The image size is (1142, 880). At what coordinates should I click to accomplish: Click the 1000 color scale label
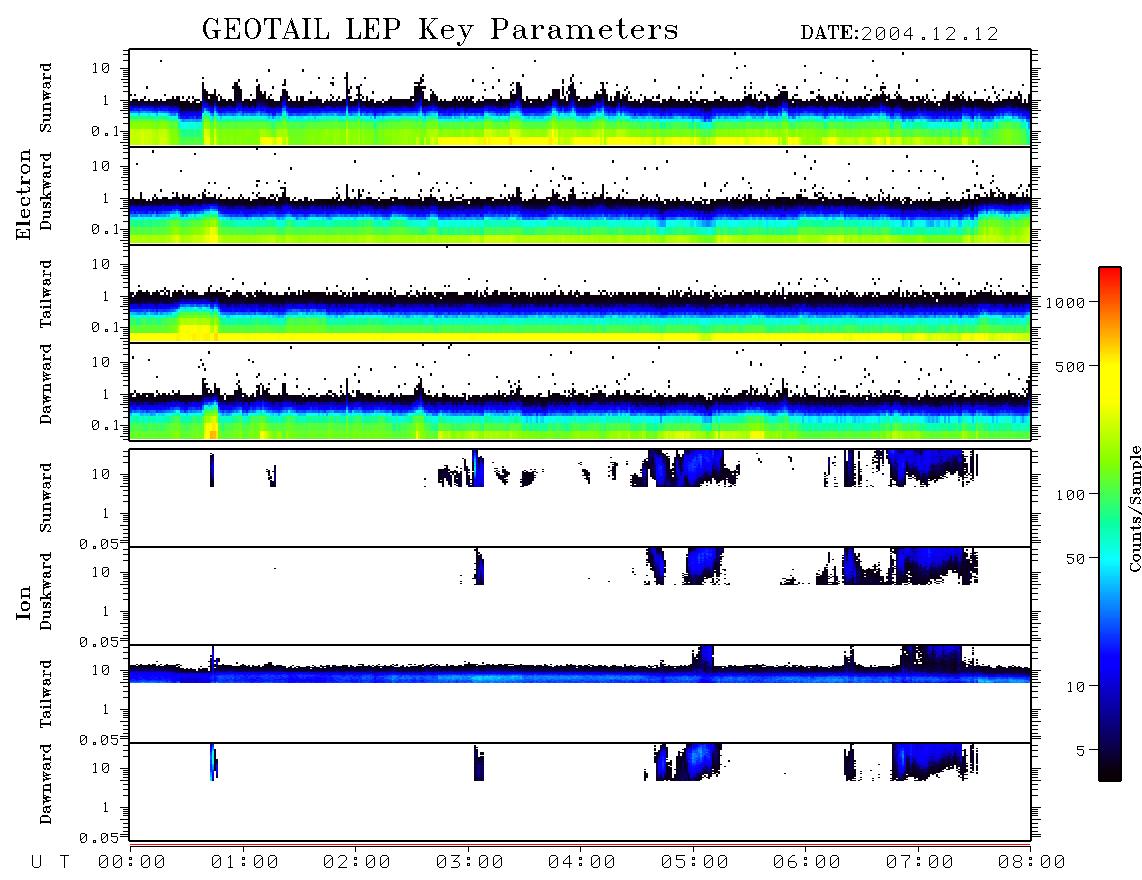click(1066, 303)
